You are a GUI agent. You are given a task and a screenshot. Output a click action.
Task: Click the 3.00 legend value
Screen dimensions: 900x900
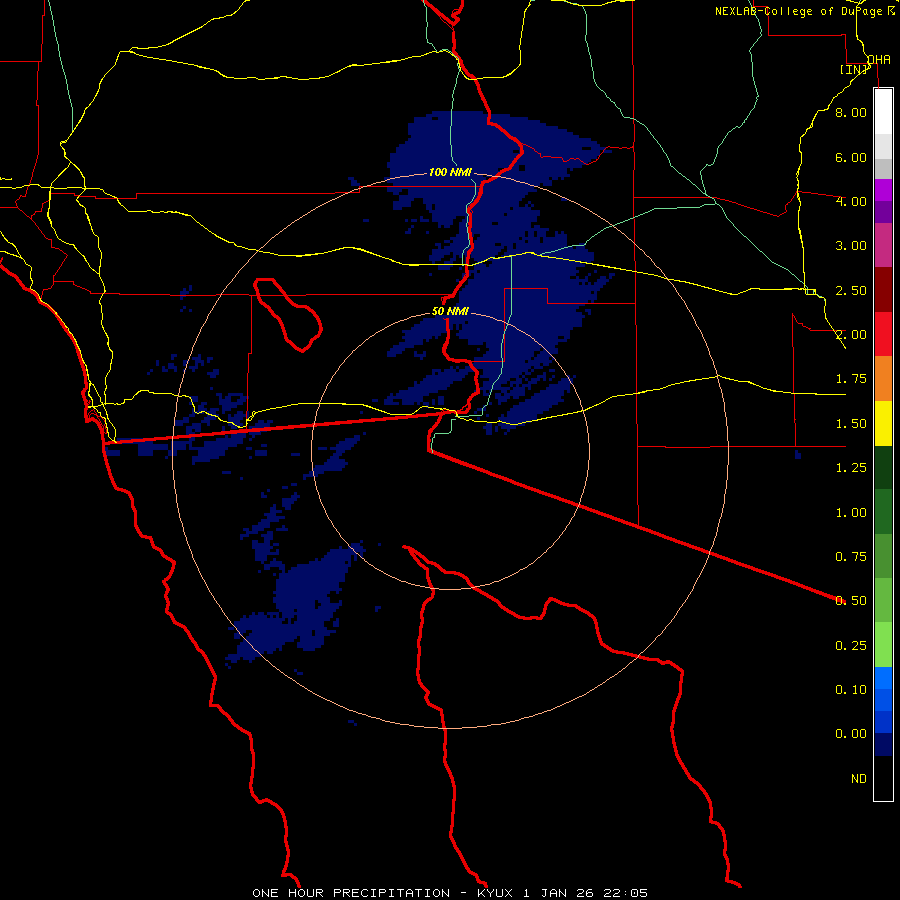click(851, 246)
